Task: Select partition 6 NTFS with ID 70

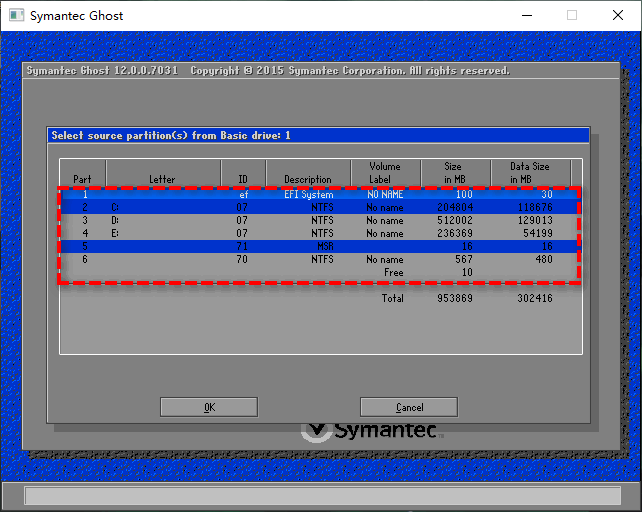Action: [320, 259]
